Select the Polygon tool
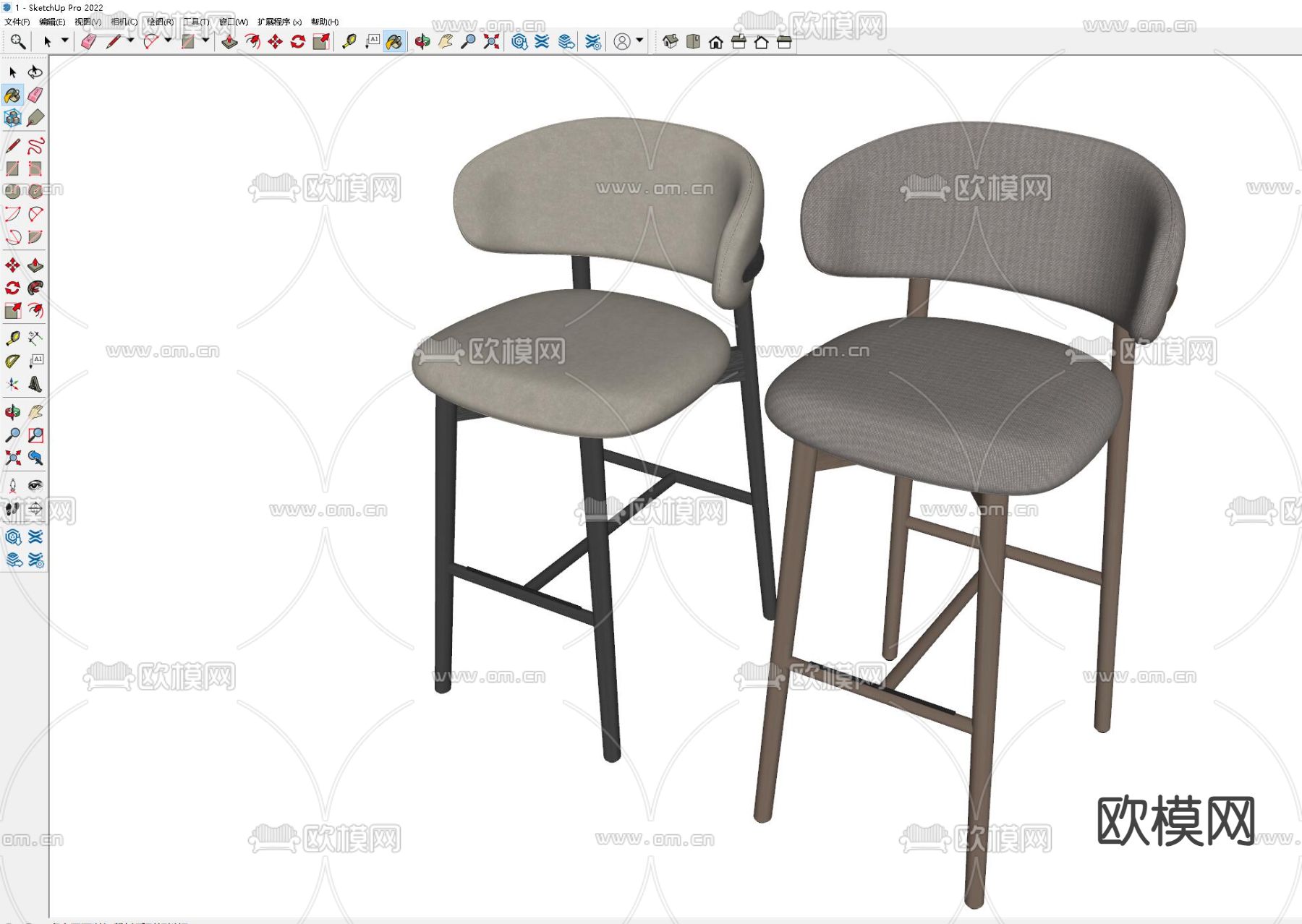 tap(35, 192)
